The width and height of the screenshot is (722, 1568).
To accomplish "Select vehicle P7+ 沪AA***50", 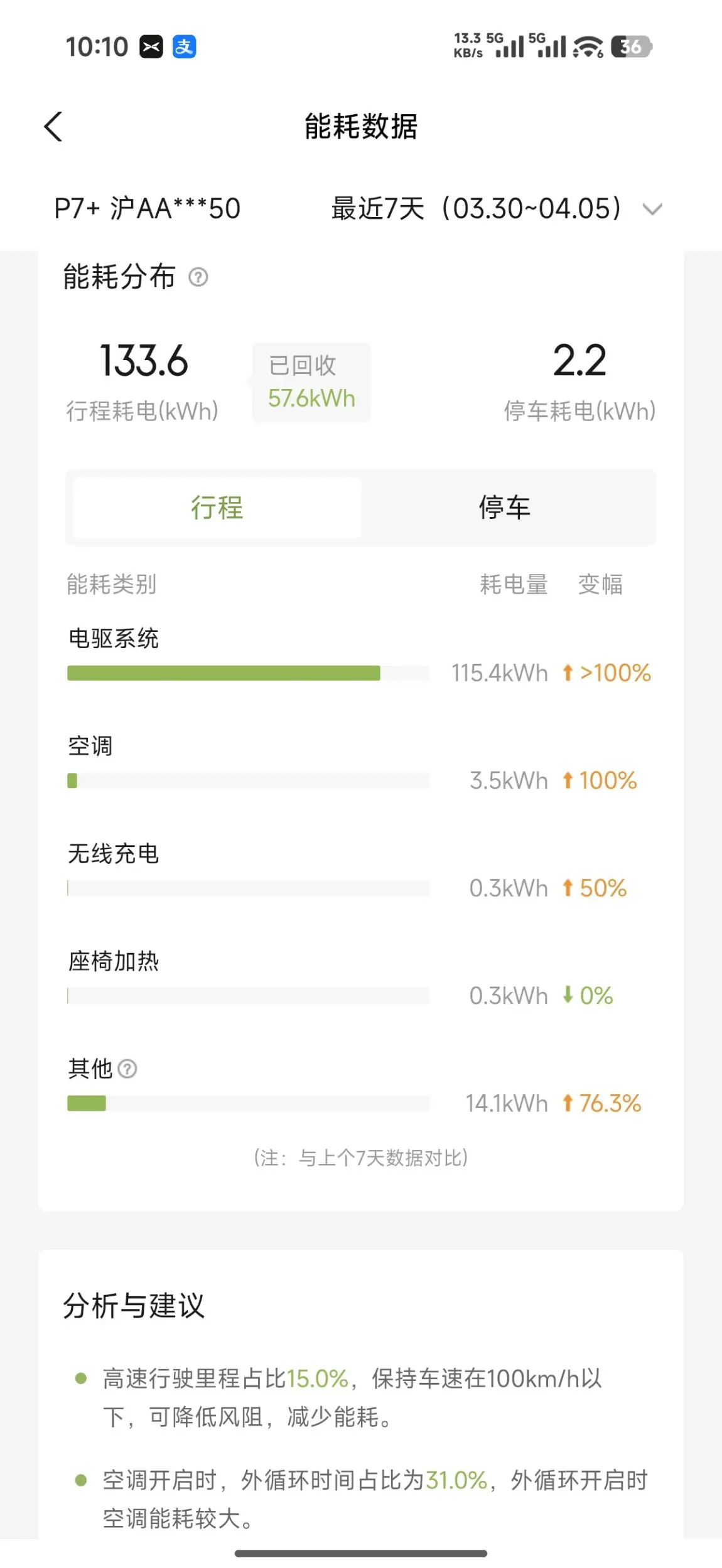I will click(148, 209).
